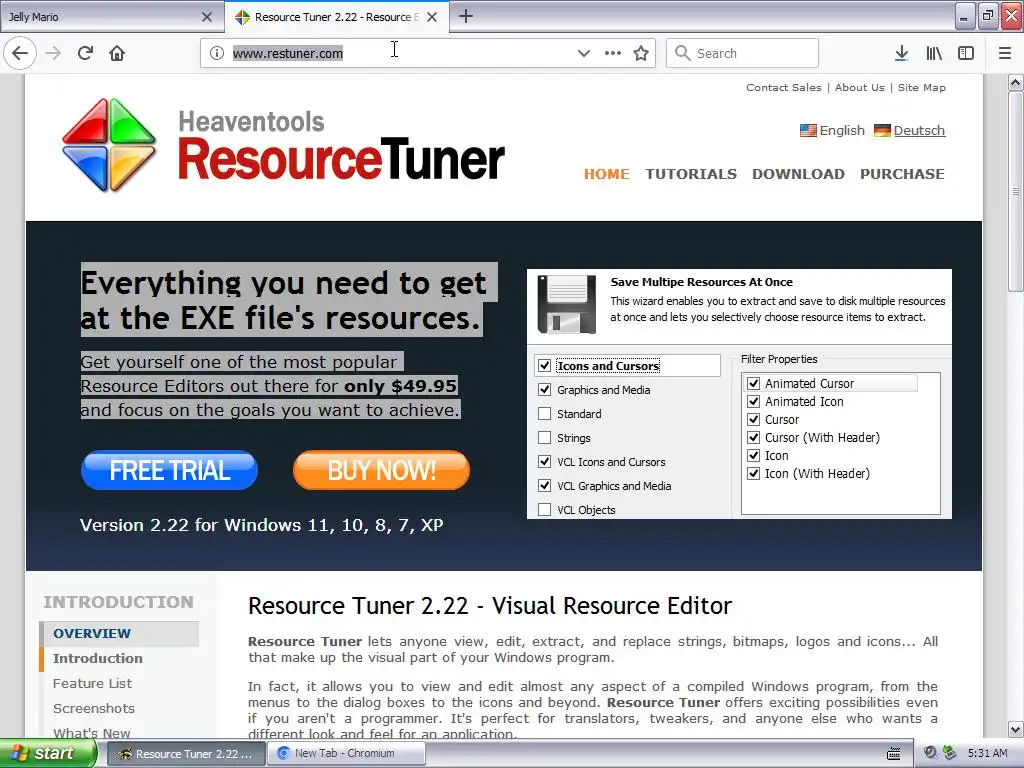Click the page vertical scrollbar thumb
This screenshot has height=768, width=1024.
point(1016,191)
